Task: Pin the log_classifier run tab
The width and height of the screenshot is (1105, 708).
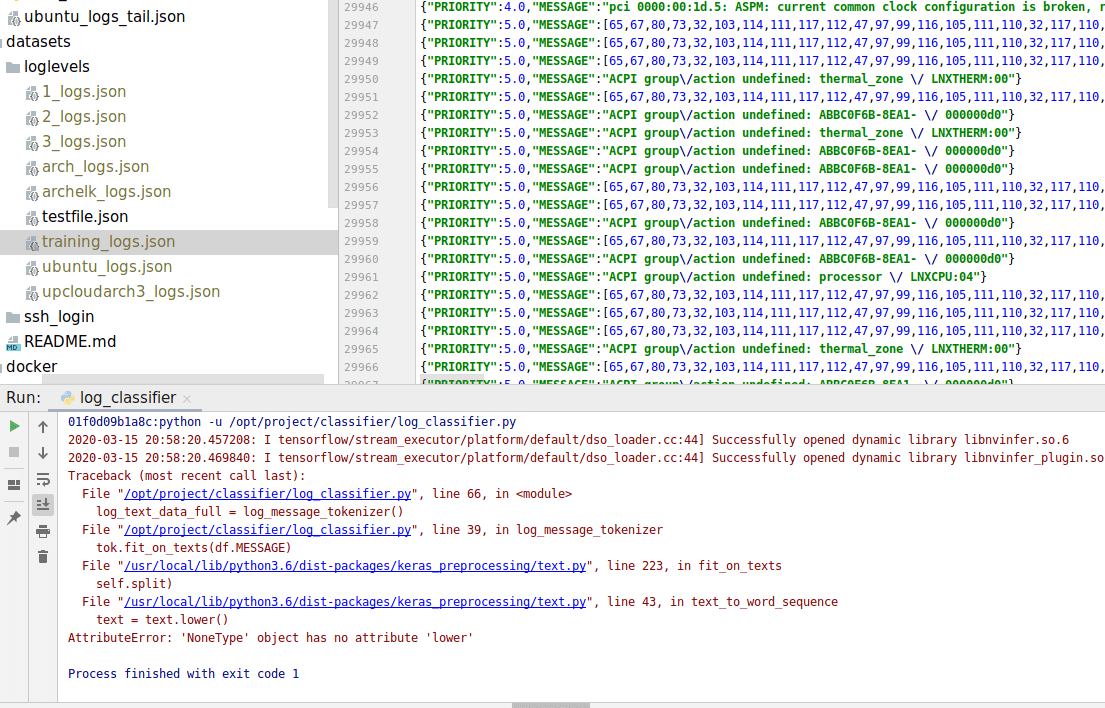Action: [14, 518]
